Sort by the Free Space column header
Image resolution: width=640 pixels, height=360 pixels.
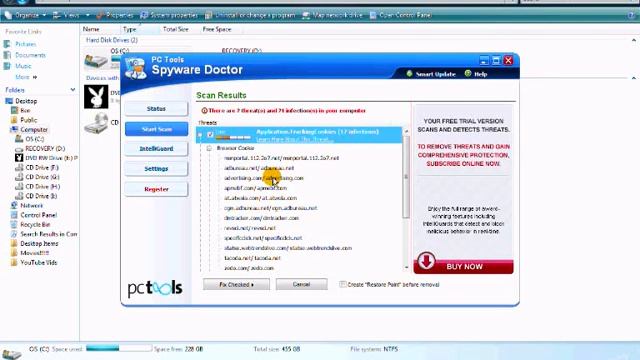pos(218,29)
